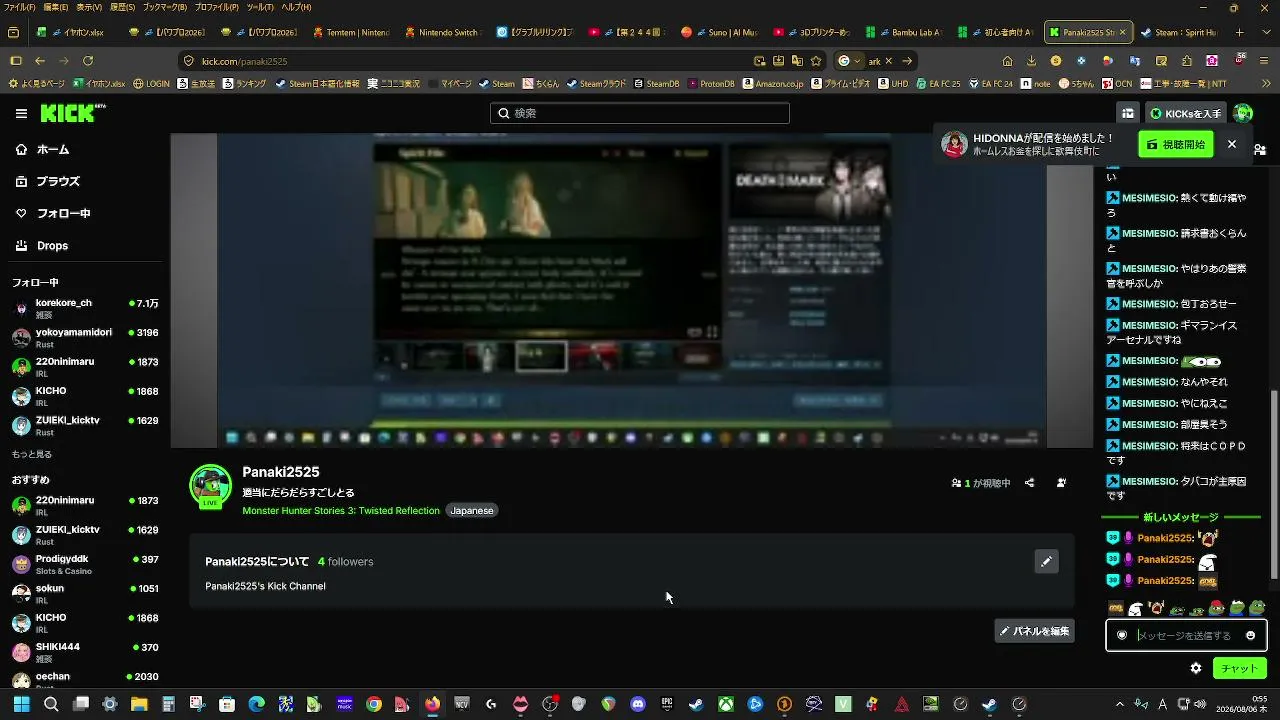1280x720 pixels.
Task: Click the パネルを編集 button
Action: tap(1035, 631)
